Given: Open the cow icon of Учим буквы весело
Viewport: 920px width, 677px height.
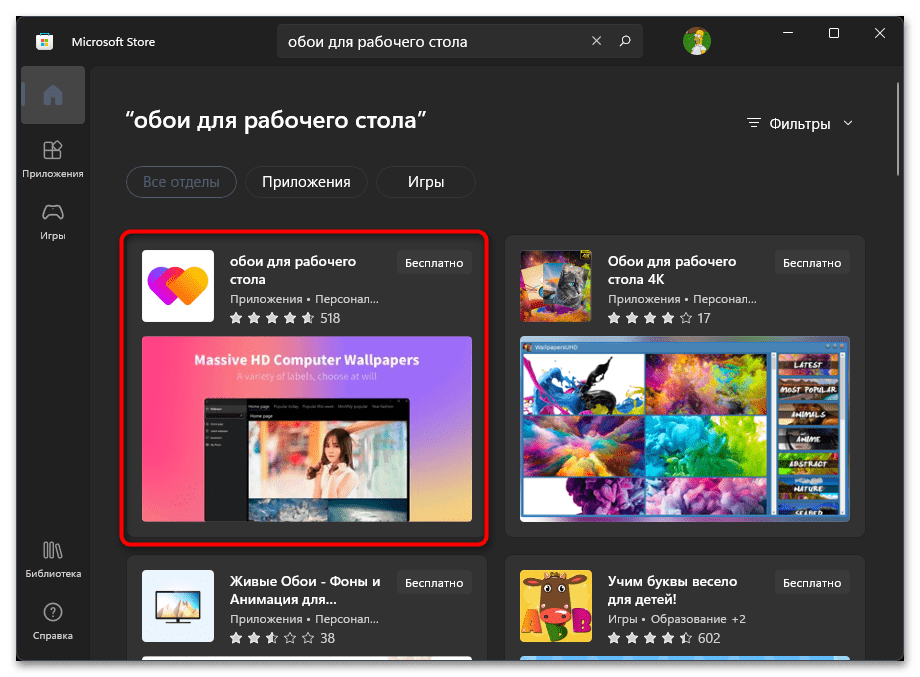Looking at the screenshot, I should click(x=556, y=605).
